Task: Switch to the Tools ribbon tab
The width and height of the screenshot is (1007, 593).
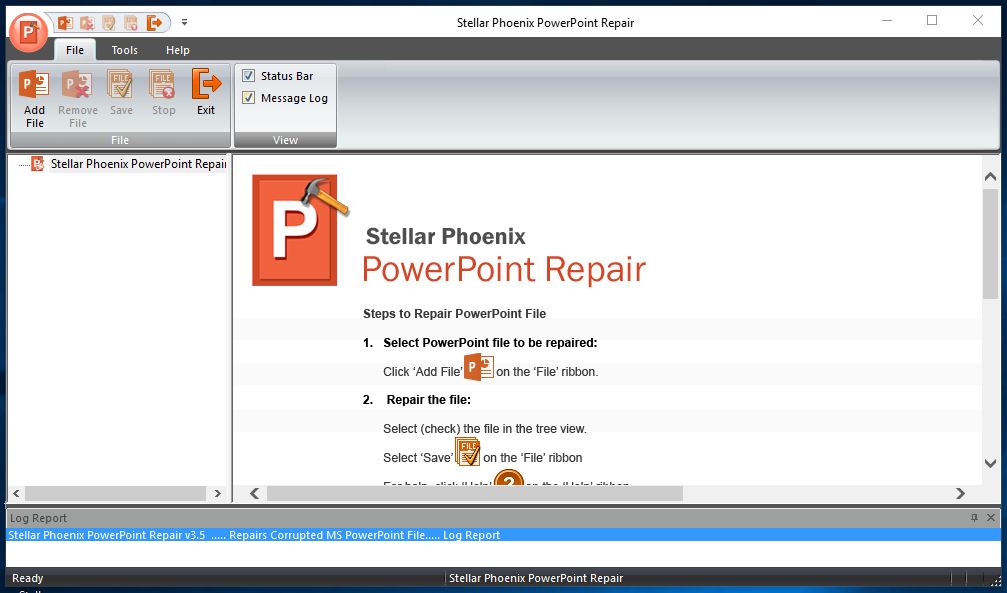Action: pos(123,49)
